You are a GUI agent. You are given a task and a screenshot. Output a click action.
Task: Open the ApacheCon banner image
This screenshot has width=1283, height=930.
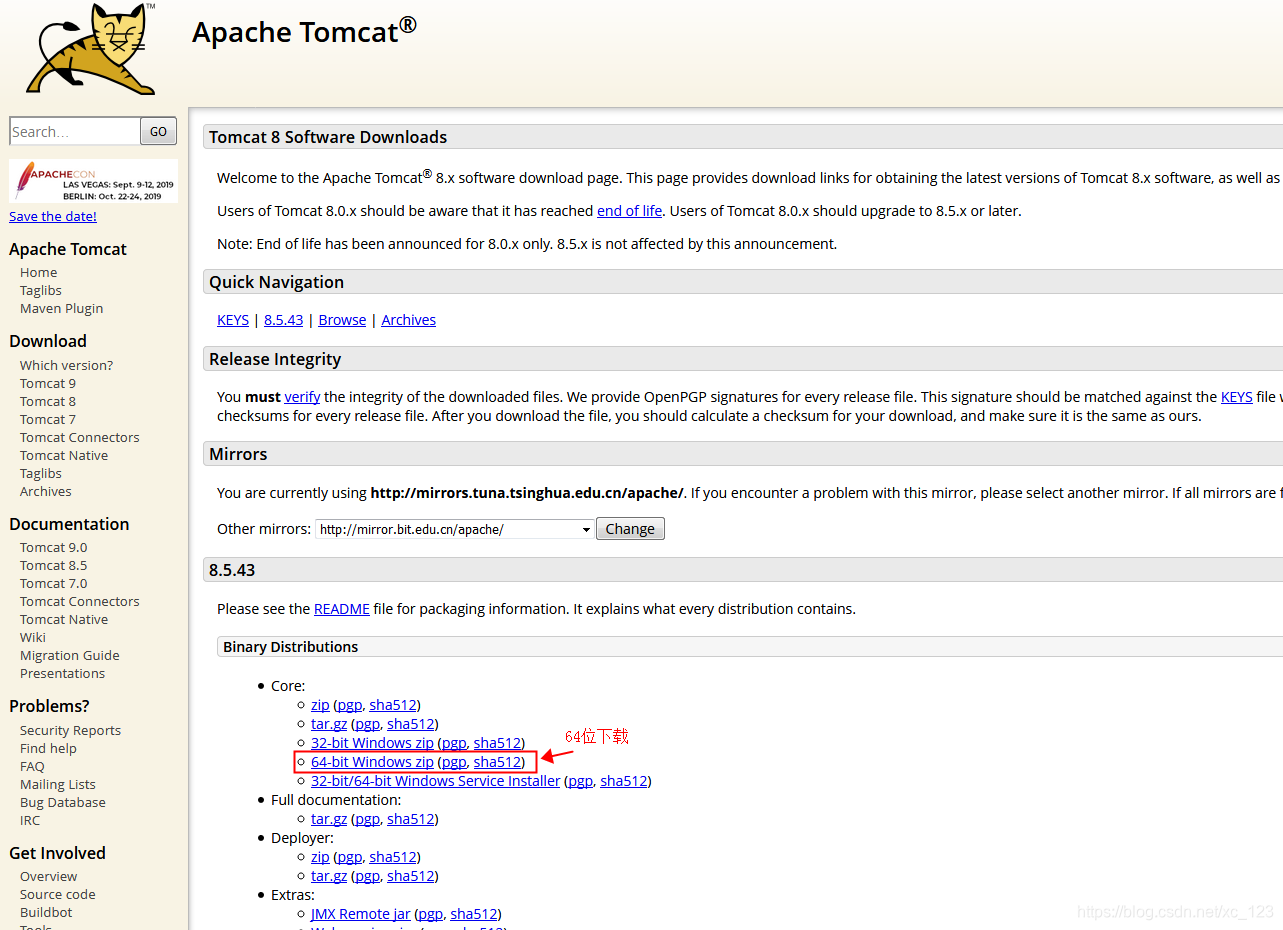(x=93, y=181)
